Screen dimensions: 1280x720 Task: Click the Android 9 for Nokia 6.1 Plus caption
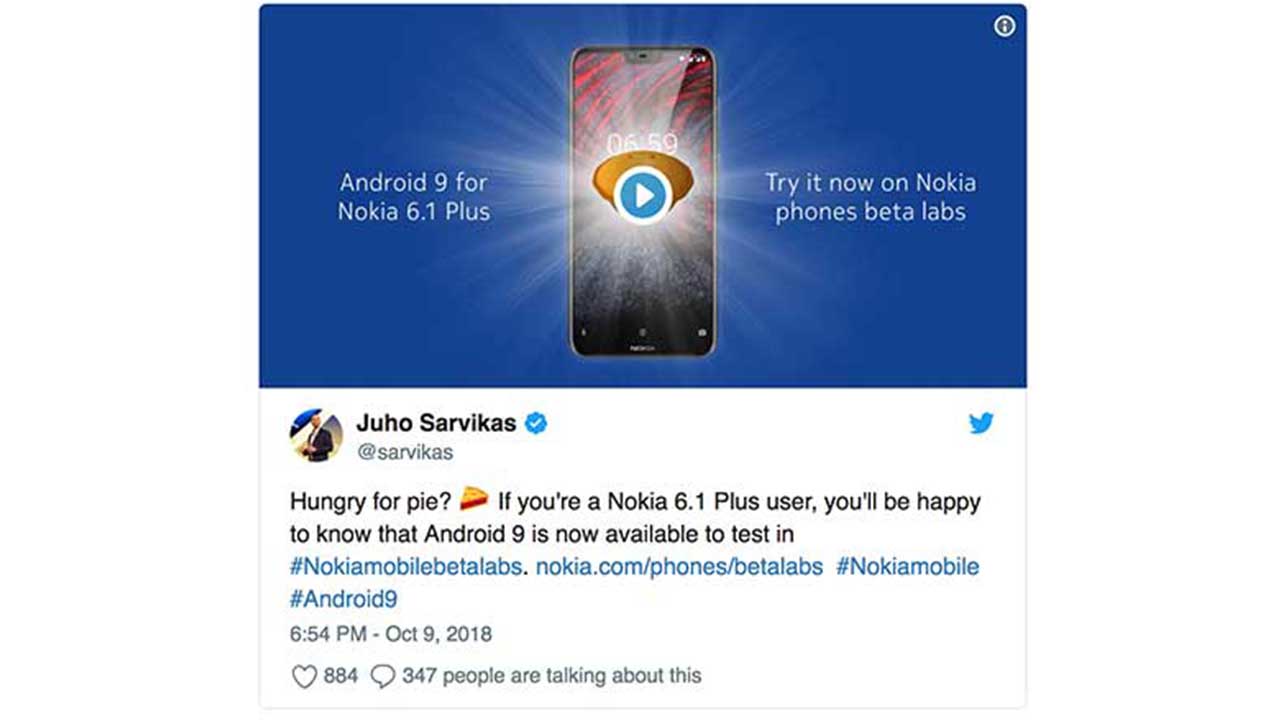pyautogui.click(x=415, y=197)
